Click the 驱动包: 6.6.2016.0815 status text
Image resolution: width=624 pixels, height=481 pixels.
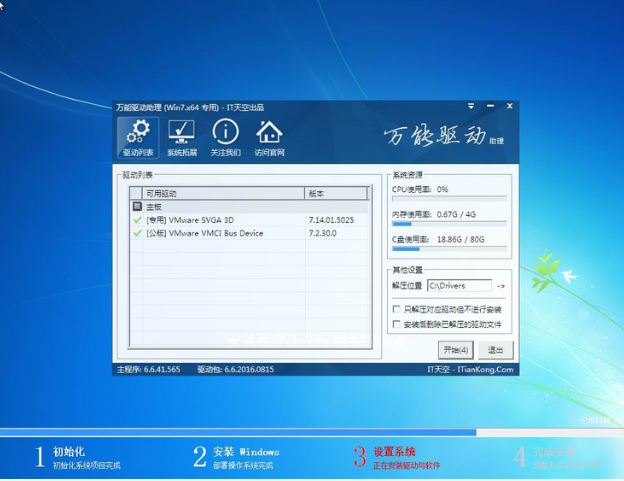[x=236, y=369]
